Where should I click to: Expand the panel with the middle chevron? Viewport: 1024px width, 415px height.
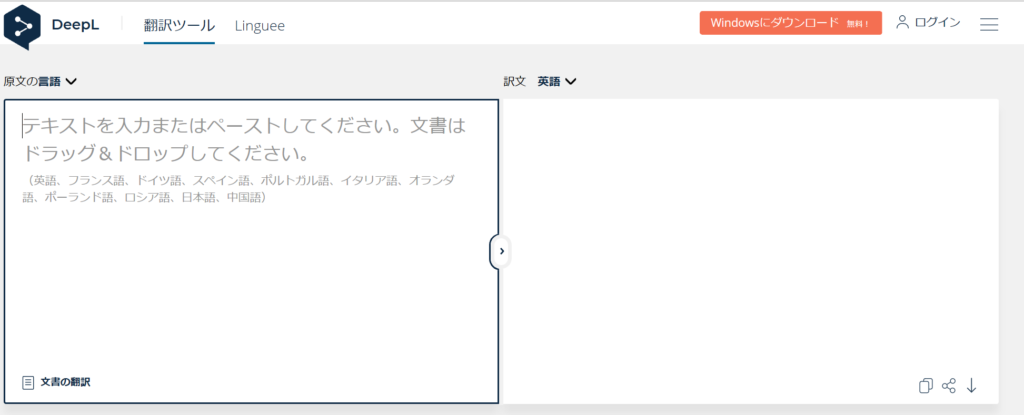[x=501, y=251]
